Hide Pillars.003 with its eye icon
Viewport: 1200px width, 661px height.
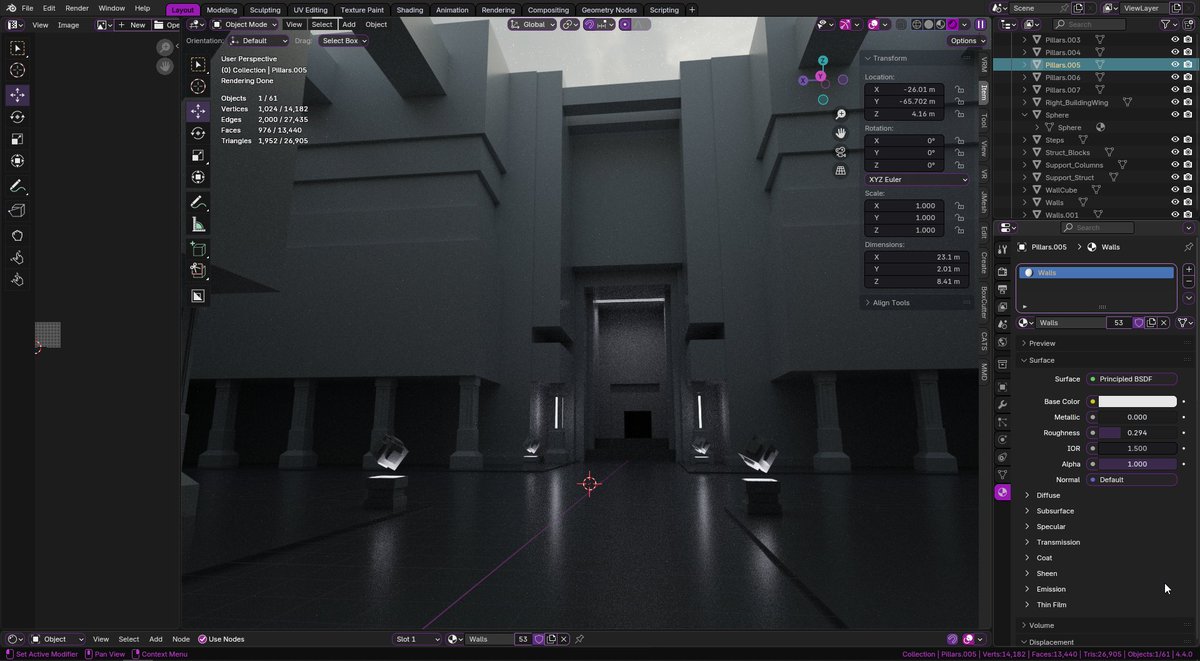click(1175, 40)
